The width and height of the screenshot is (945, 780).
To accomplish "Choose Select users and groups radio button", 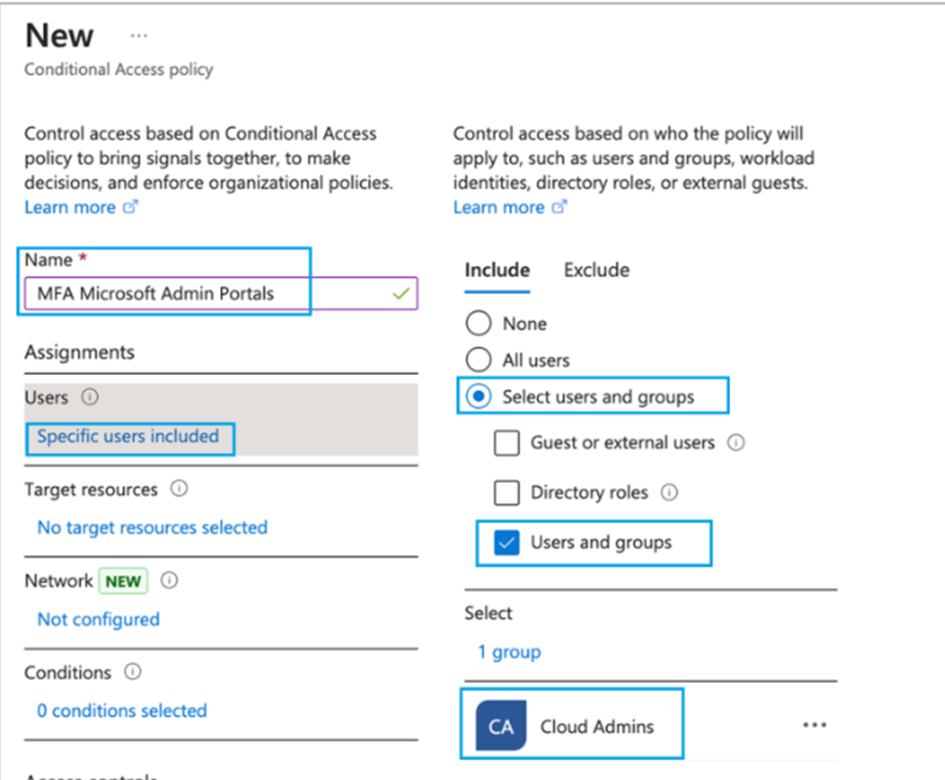I will (479, 397).
